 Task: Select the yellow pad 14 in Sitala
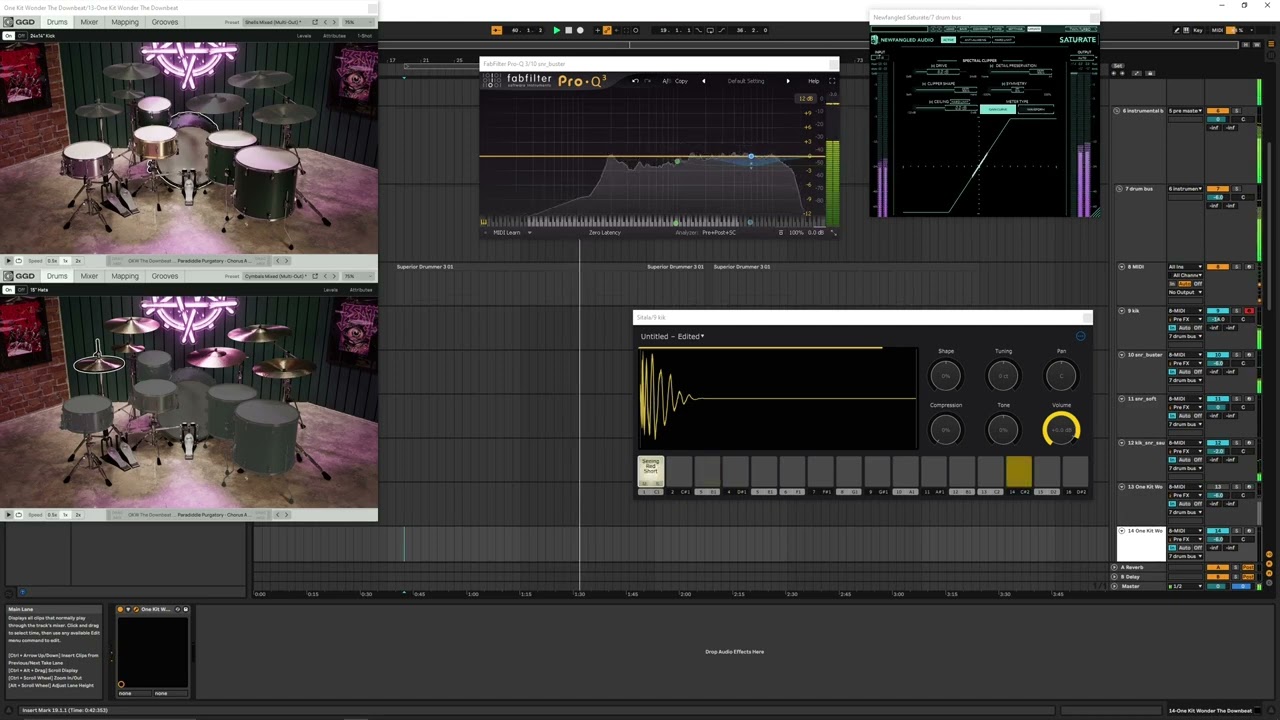point(1019,472)
